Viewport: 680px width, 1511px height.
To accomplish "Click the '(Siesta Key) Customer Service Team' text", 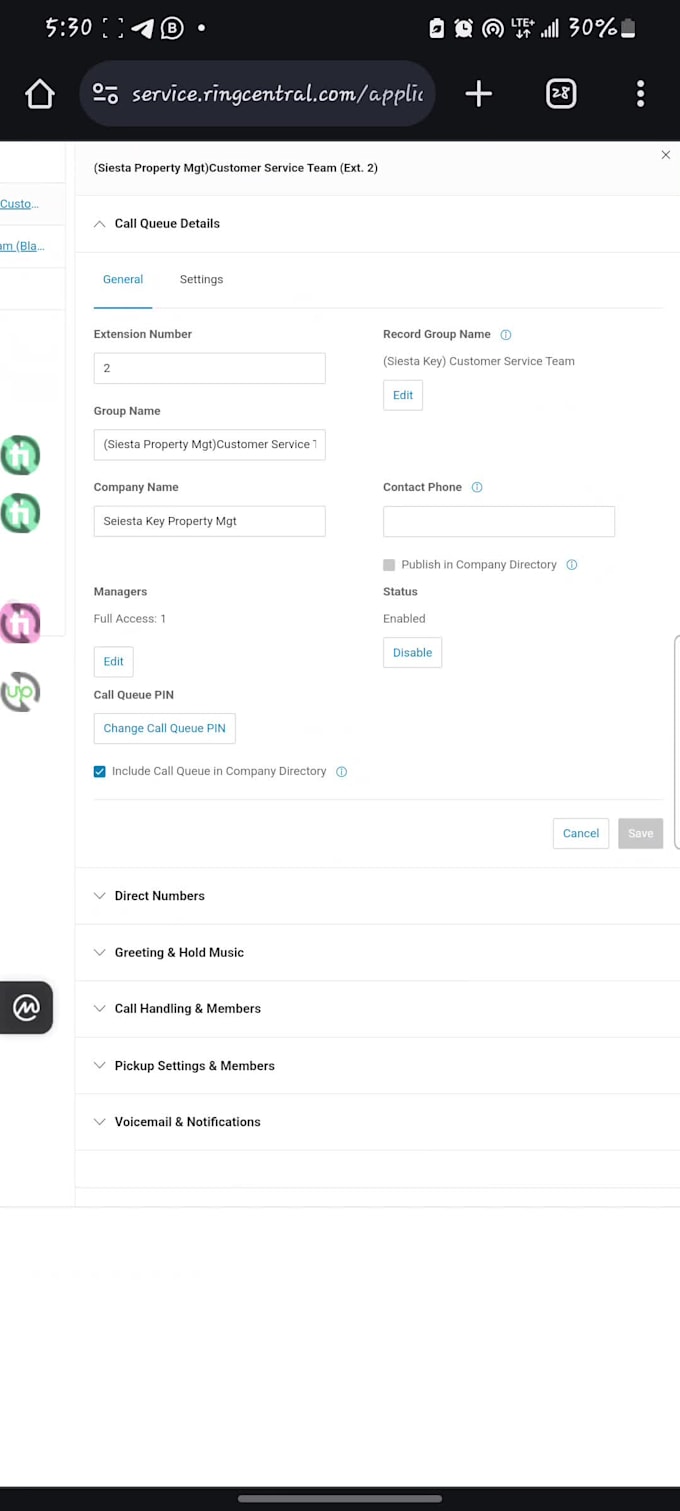I will coord(479,362).
